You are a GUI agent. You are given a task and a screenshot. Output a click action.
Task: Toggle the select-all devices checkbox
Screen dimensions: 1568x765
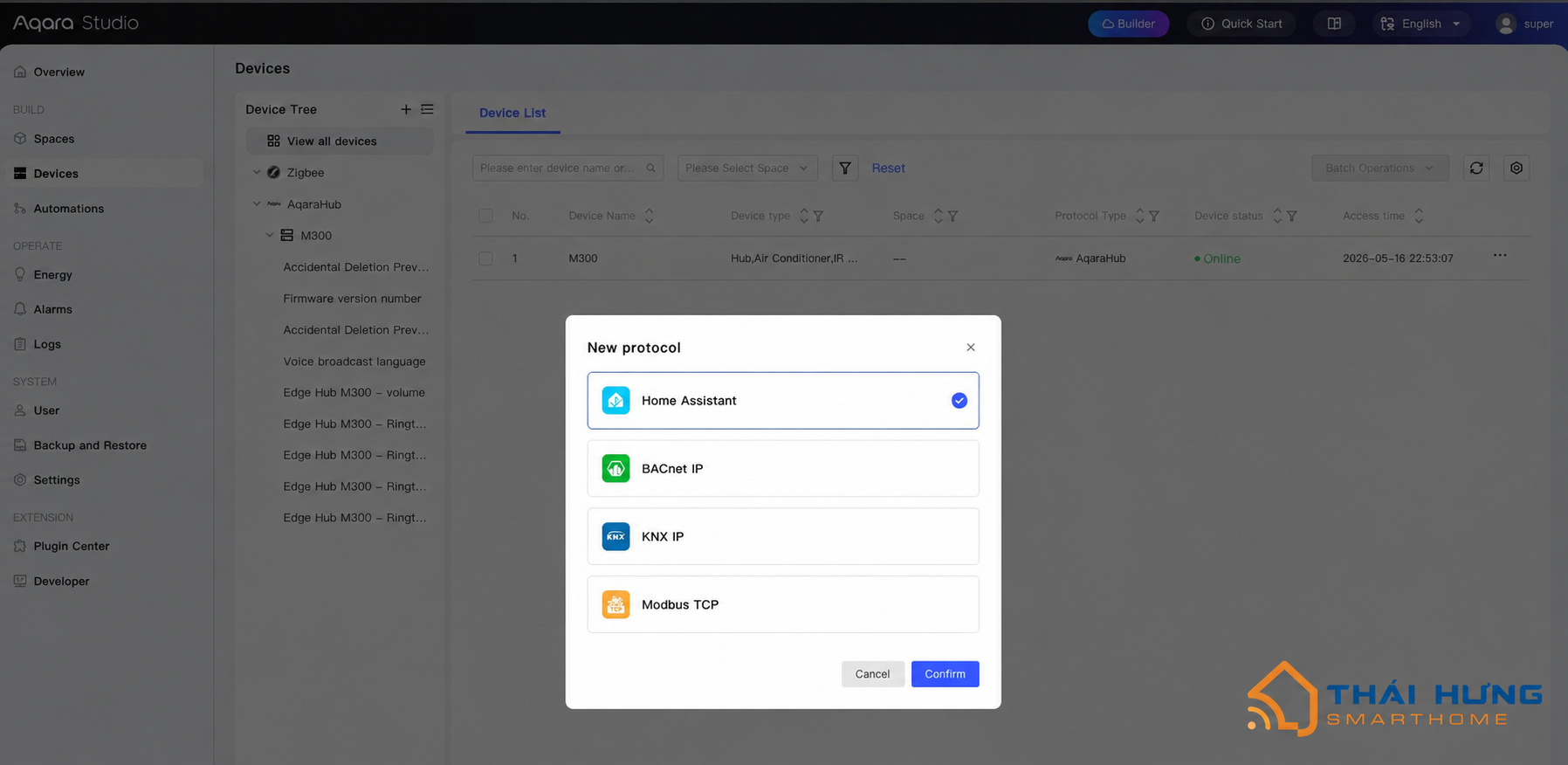click(x=486, y=216)
